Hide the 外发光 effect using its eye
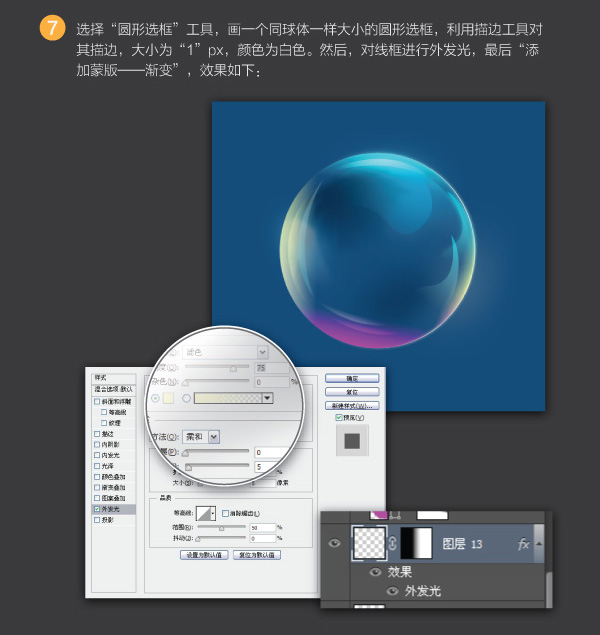 392,591
